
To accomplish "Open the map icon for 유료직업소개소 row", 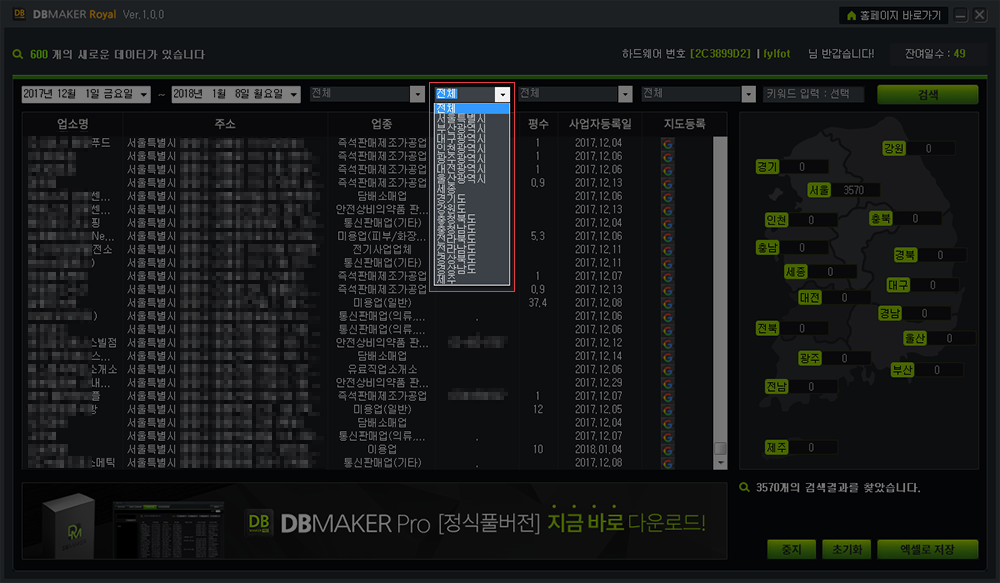I will click(668, 370).
